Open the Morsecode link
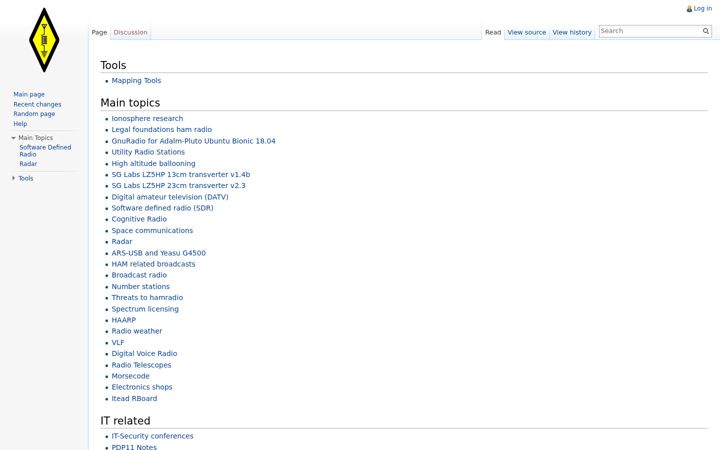Screen dimensions: 720x450 [130, 376]
